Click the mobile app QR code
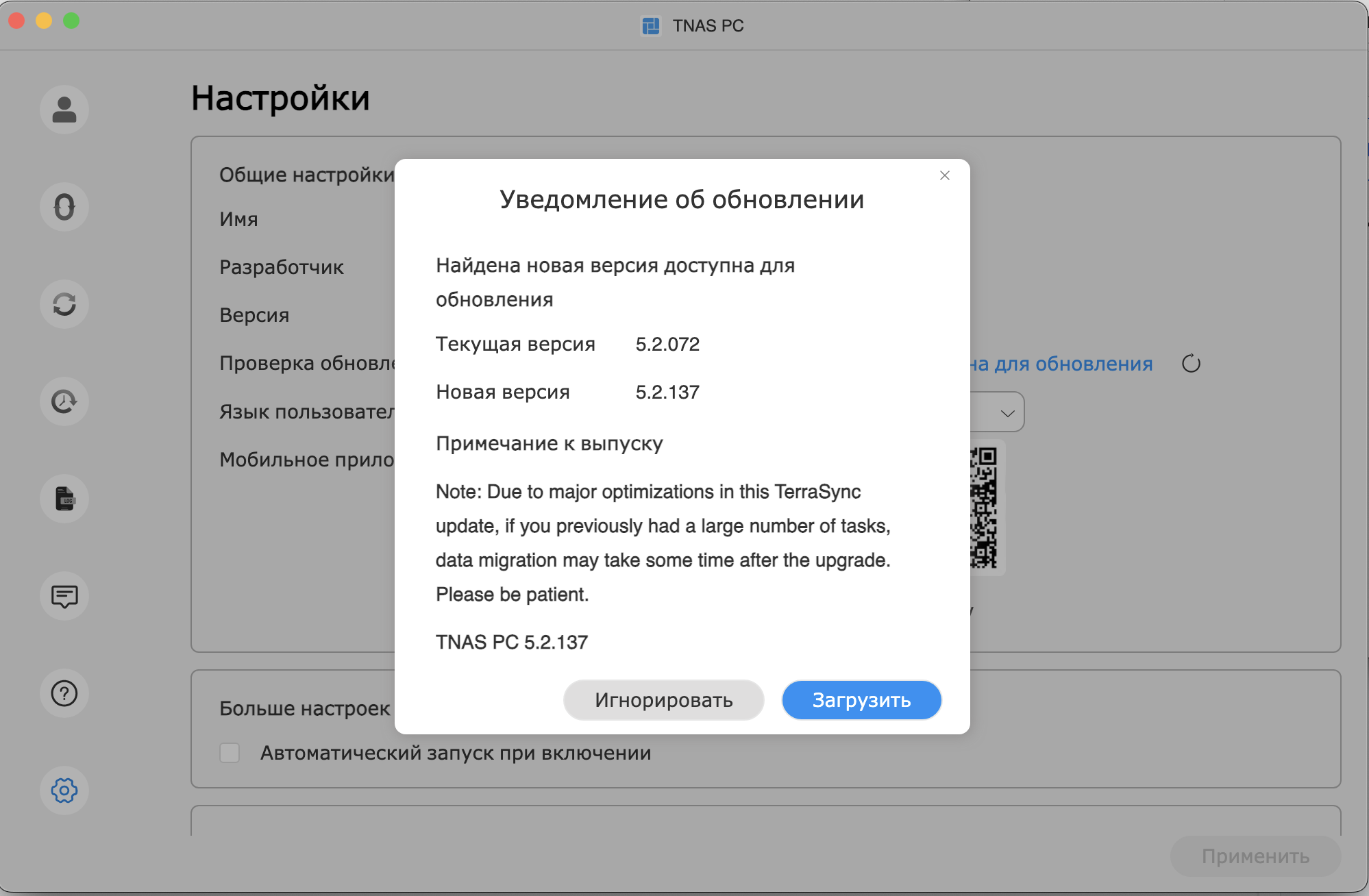1369x896 pixels. point(985,507)
